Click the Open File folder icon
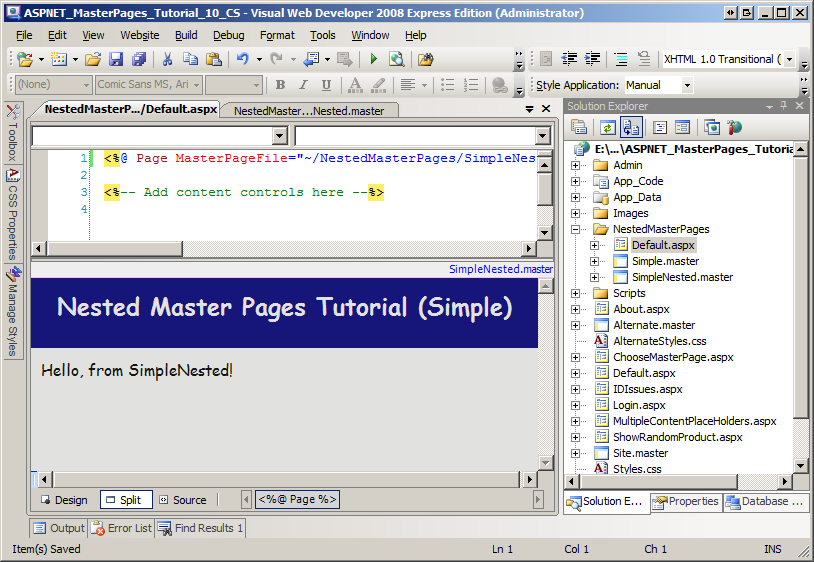This screenshot has width=814, height=562. (91, 60)
